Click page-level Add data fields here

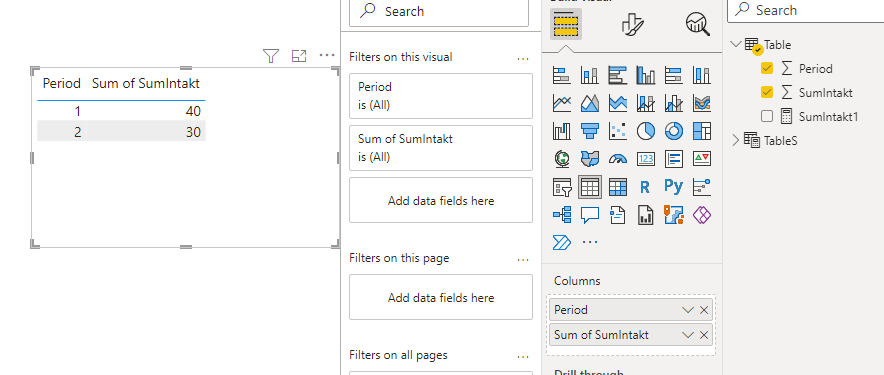coord(441,297)
